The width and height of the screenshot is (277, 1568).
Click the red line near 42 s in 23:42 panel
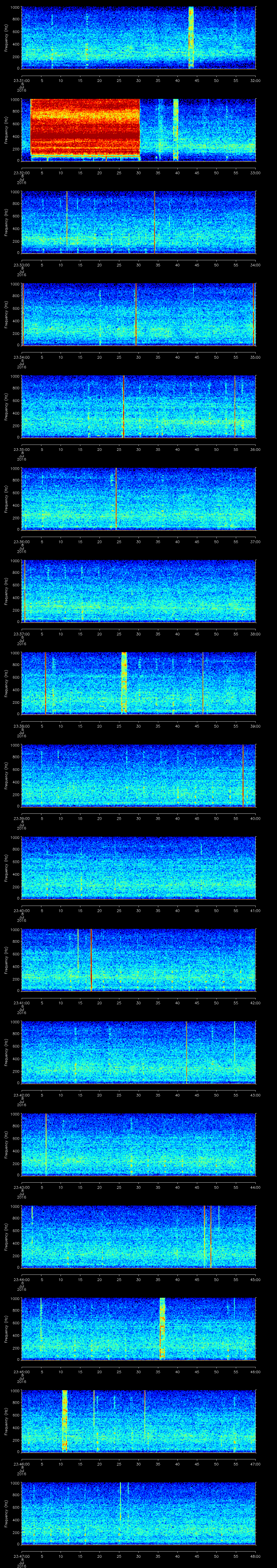(x=186, y=1052)
